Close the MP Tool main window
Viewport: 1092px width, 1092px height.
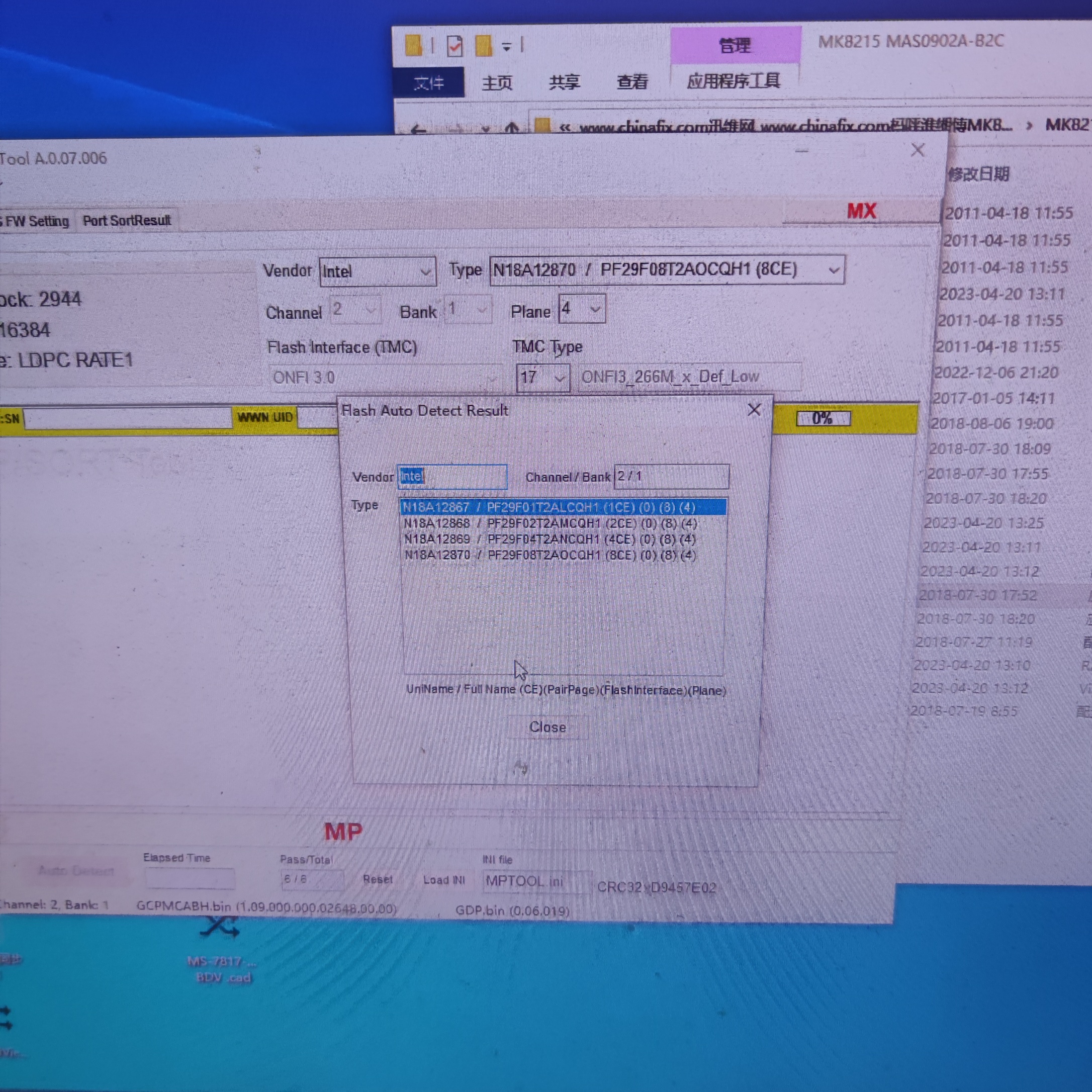(x=918, y=150)
